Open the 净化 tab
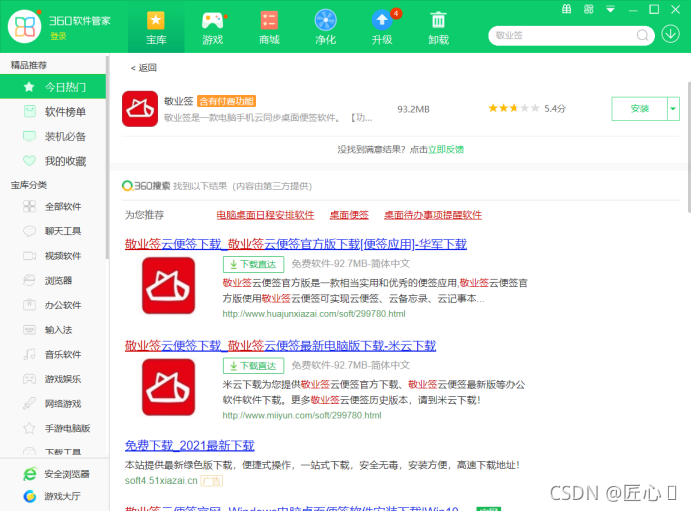Viewport: 692px width, 511px height. click(325, 27)
